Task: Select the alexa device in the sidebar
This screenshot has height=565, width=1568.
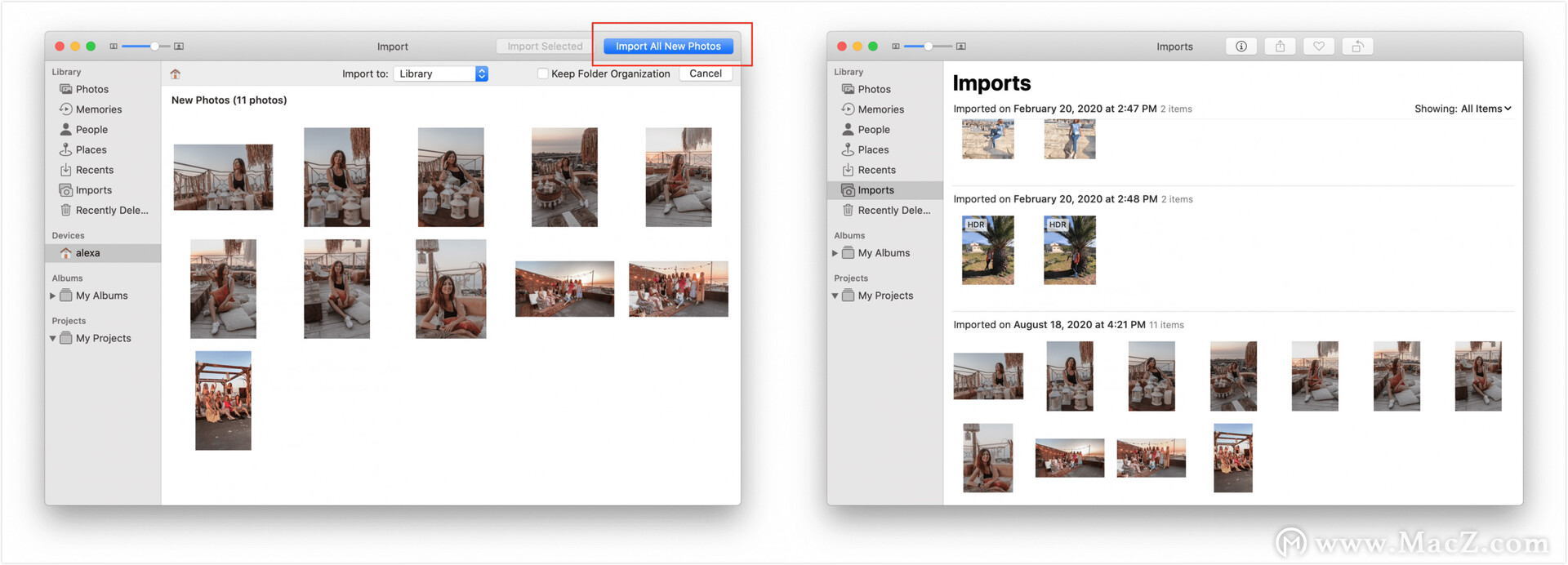Action: pos(103,253)
